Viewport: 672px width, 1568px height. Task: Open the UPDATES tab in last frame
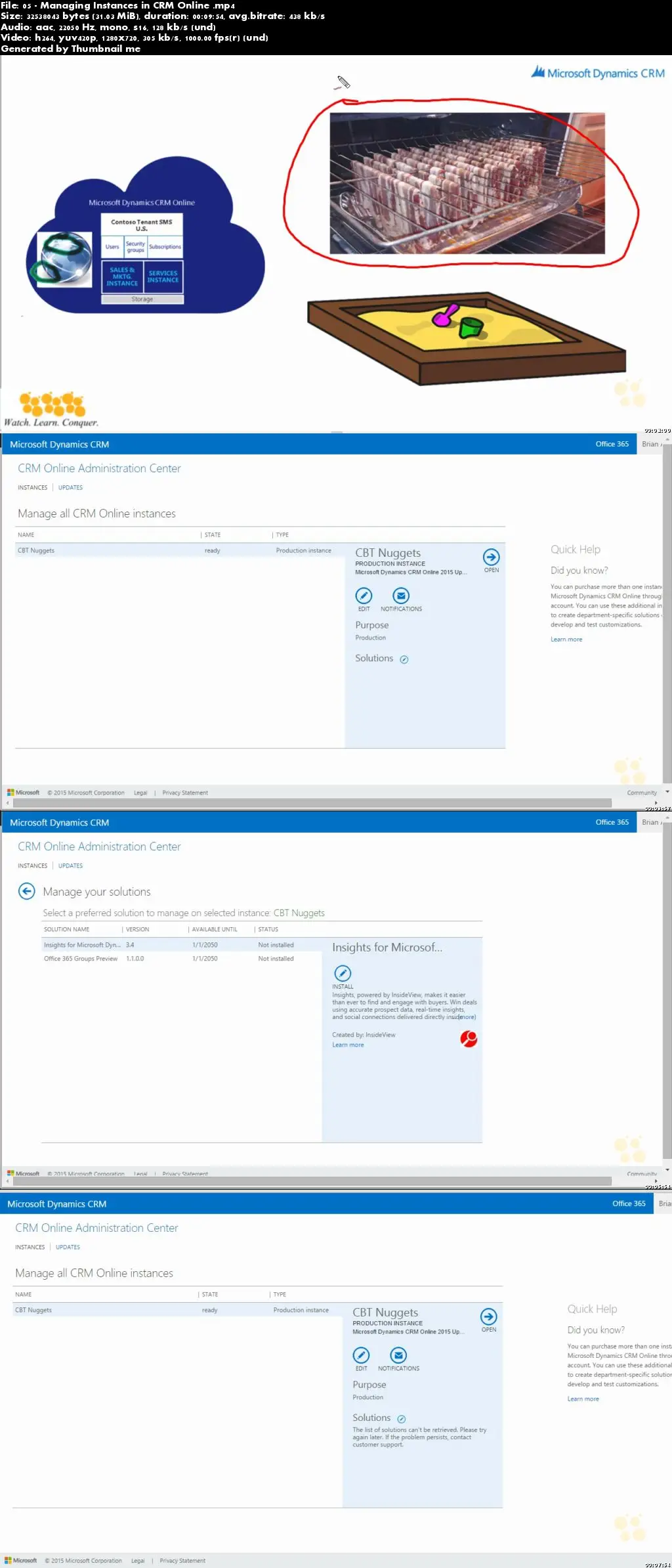point(68,1247)
